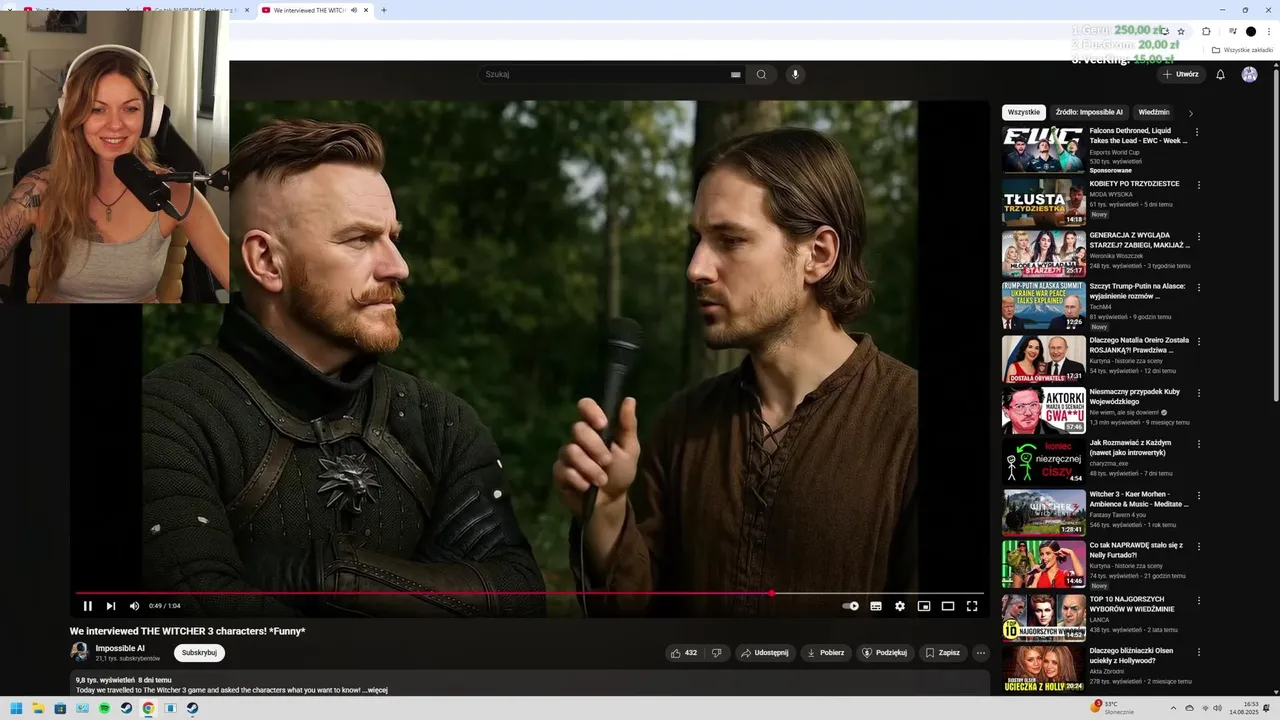Show more filter chips with arrow

(x=1190, y=113)
